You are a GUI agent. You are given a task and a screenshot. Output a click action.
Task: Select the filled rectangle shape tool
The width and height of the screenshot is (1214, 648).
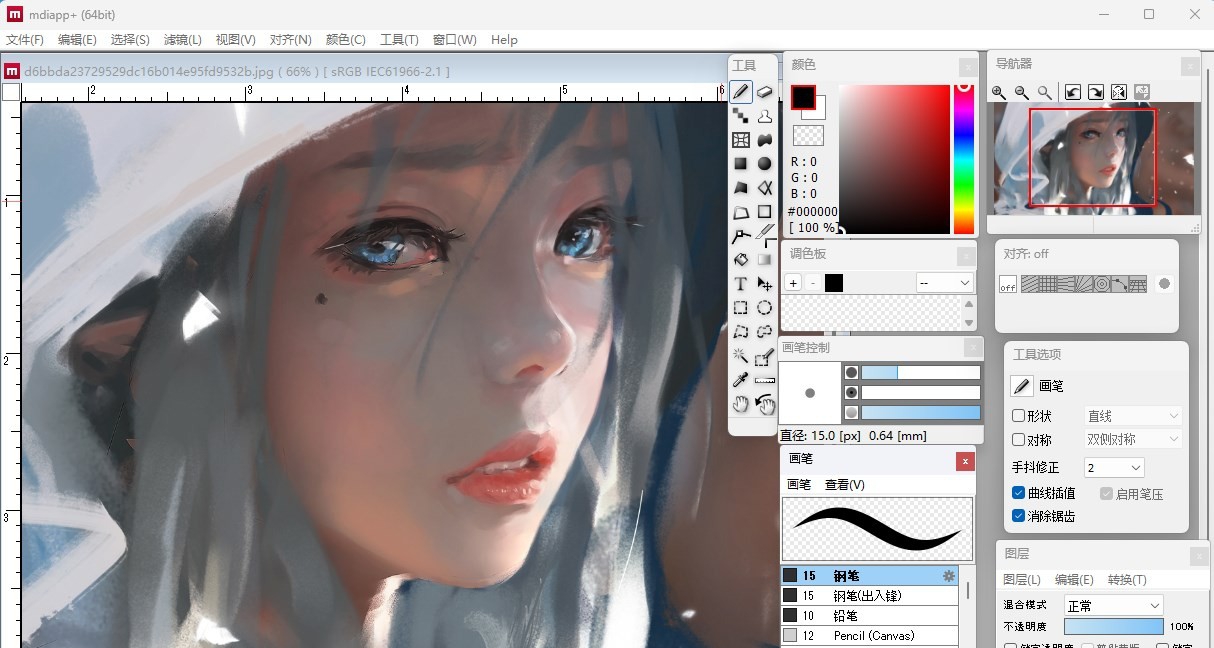tap(741, 163)
